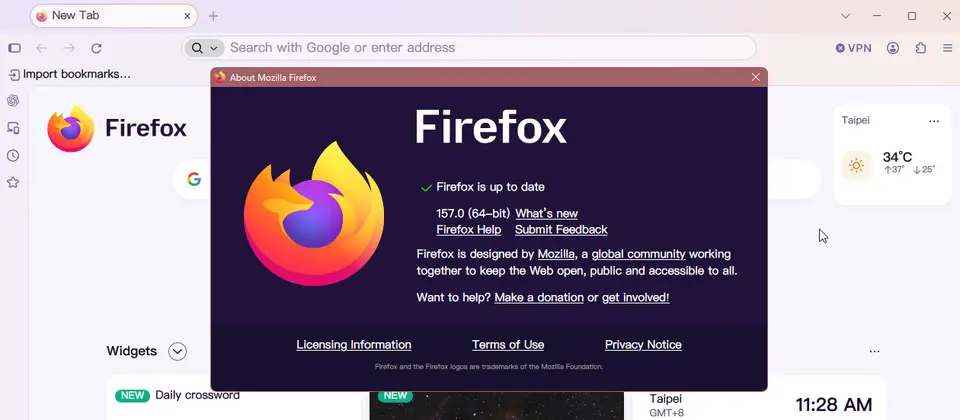Screen dimensions: 960x420
Task: Open the Widgets row more options menu
Action: coord(874,351)
